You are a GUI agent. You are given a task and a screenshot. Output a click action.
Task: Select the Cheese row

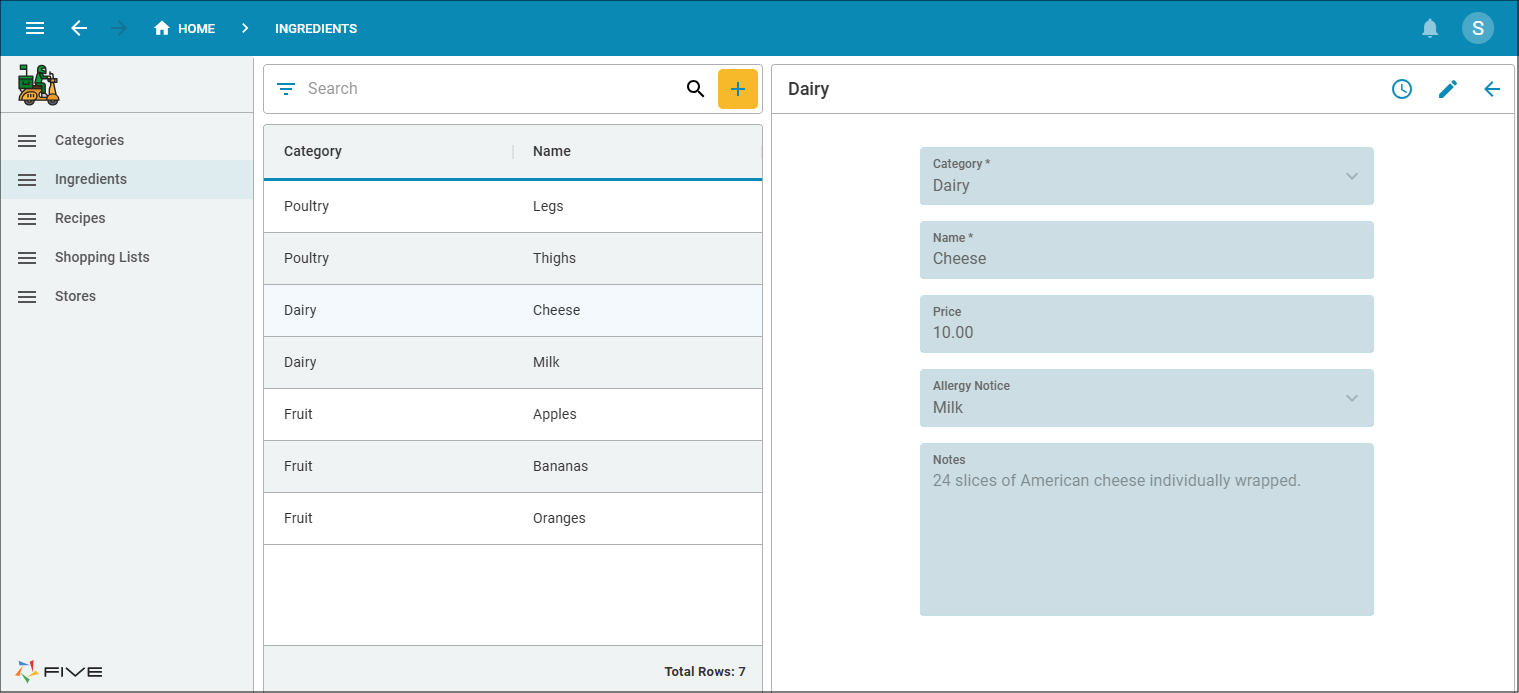point(513,311)
